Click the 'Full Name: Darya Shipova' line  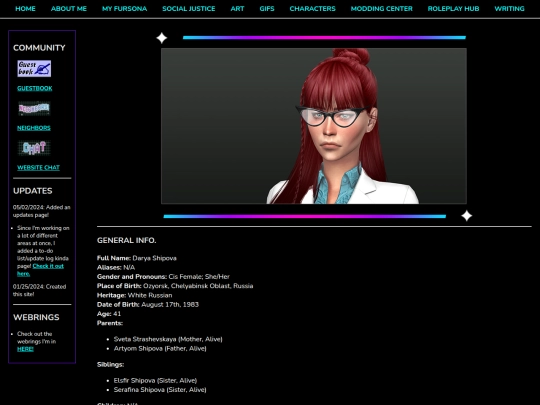click(x=137, y=258)
